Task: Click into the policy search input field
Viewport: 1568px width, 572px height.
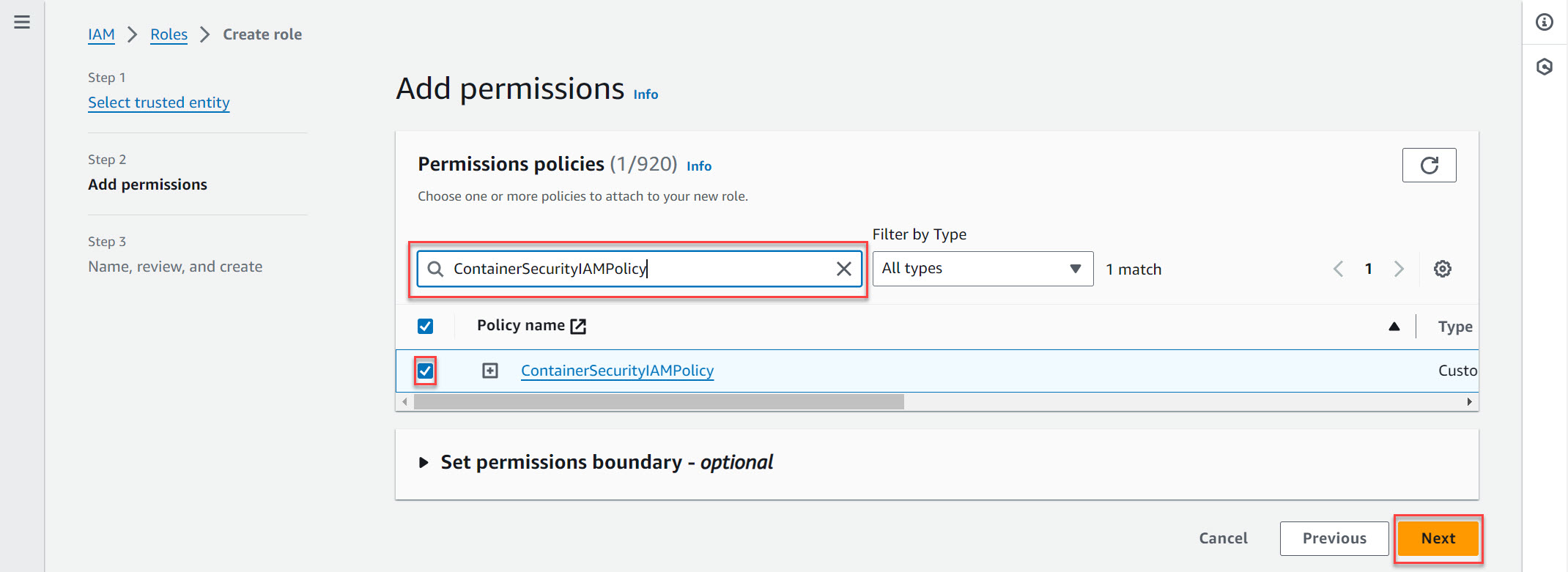Action: coord(630,269)
